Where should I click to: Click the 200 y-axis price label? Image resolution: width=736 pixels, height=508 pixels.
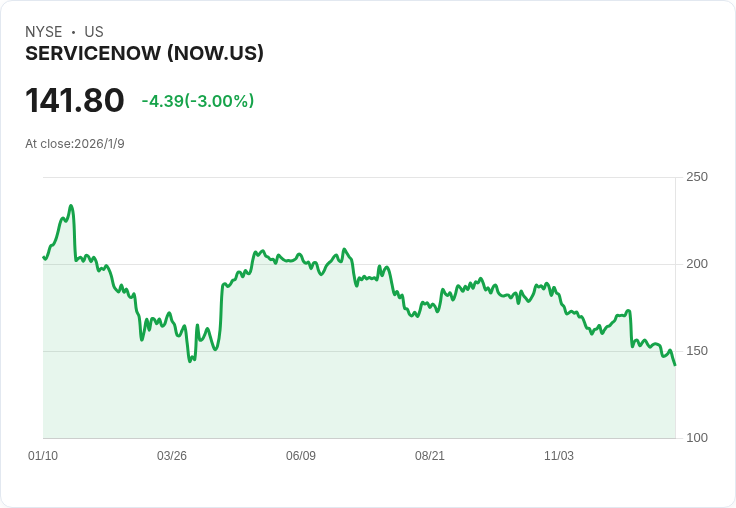click(x=697, y=264)
